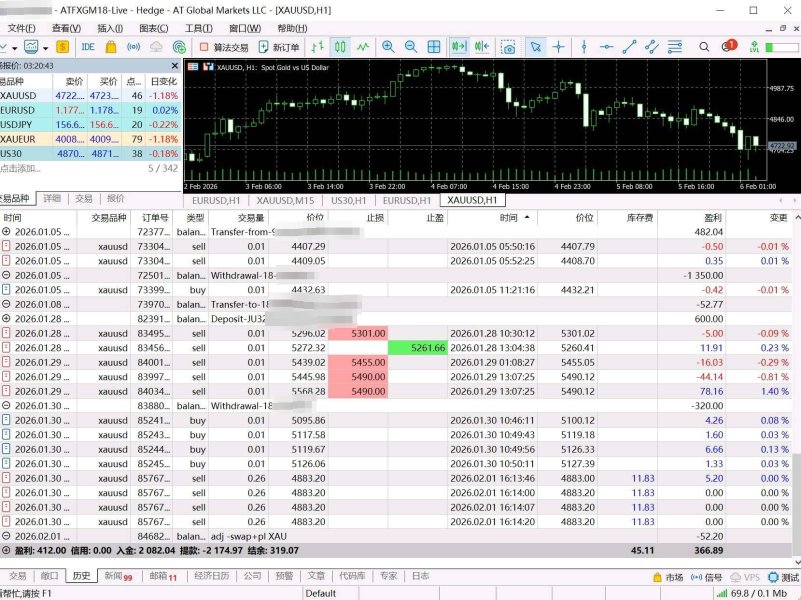Click the search magnifier icon in toolbar
Image resolution: width=801 pixels, height=600 pixels.
tap(703, 47)
